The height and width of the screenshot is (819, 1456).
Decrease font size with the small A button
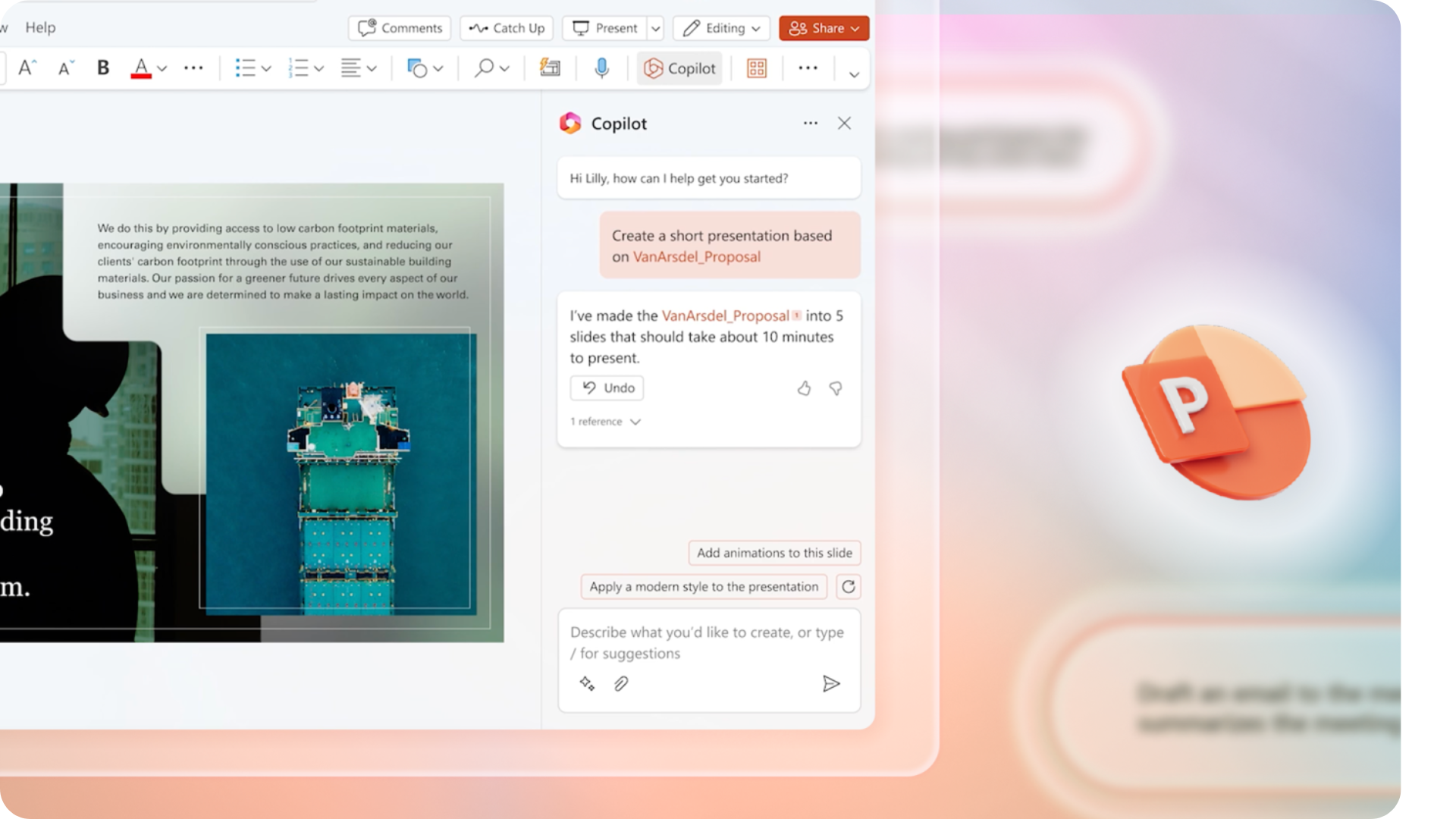[x=65, y=68]
